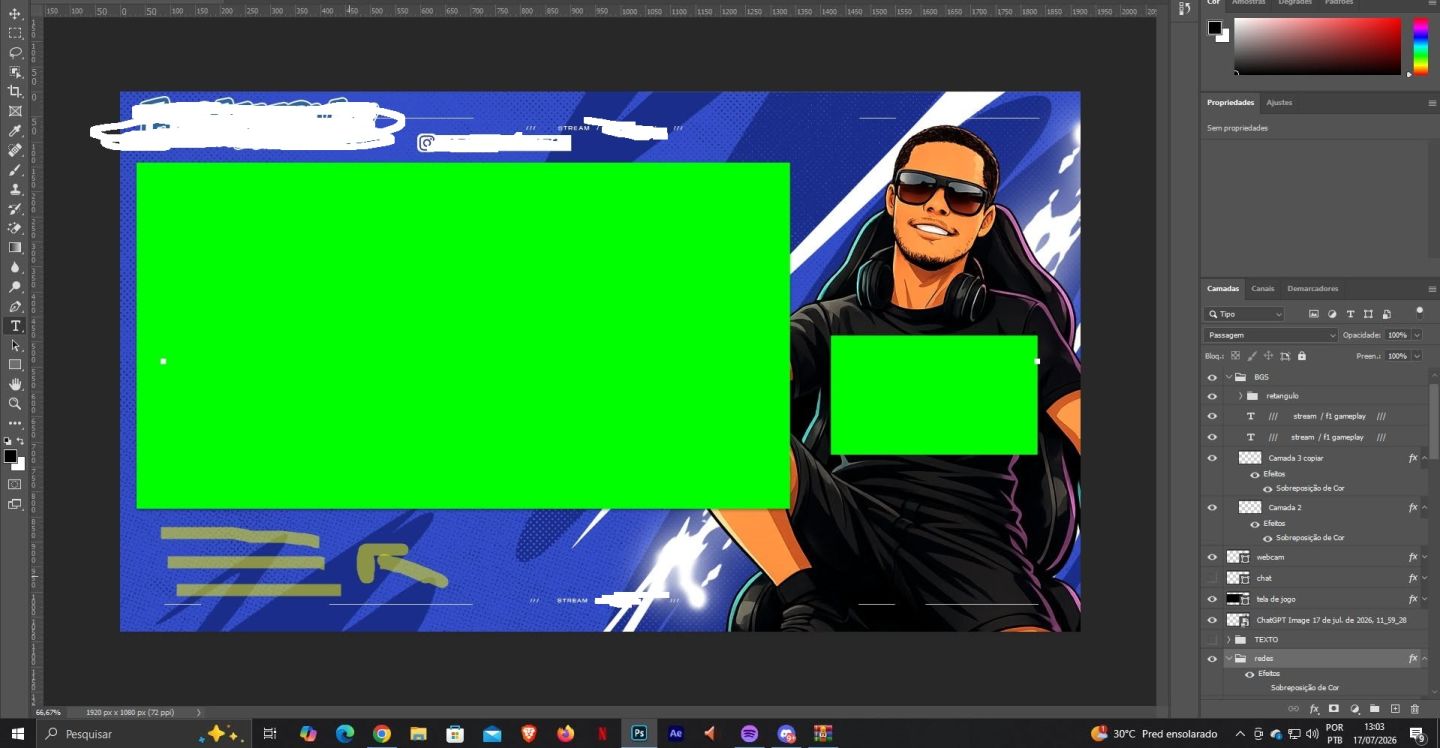The width and height of the screenshot is (1440, 748).
Task: Click the delete layer trash icon
Action: coord(1414,709)
